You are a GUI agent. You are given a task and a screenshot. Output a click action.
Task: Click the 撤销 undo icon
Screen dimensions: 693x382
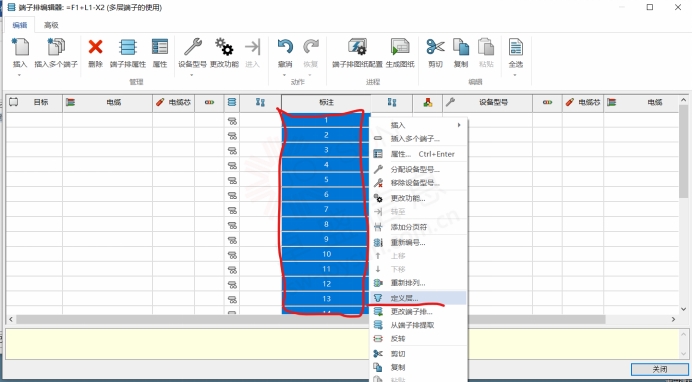pos(285,47)
